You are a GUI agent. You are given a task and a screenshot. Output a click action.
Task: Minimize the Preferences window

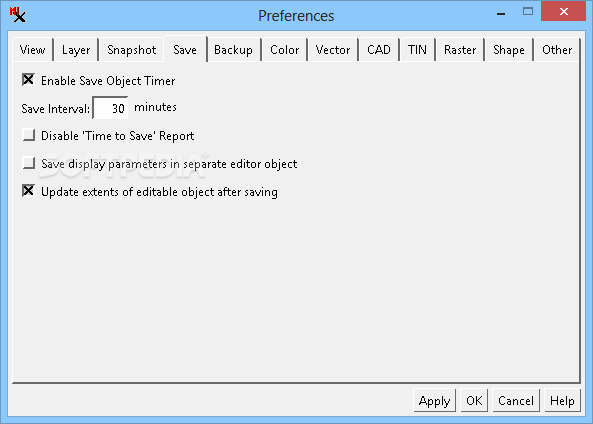point(501,14)
